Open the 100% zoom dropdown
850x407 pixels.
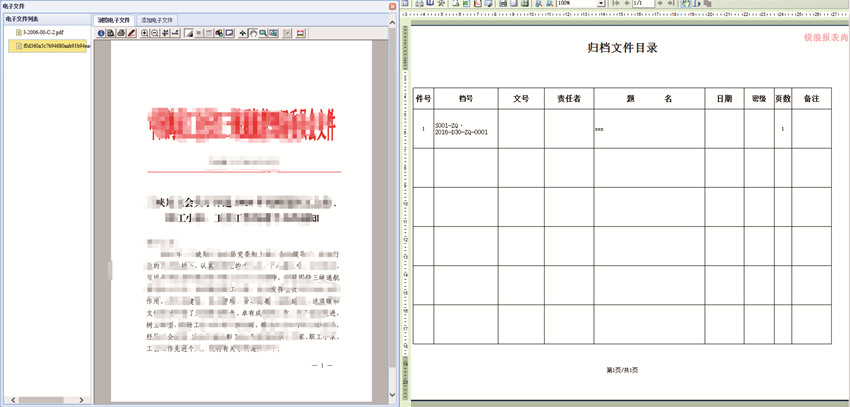[600, 4]
